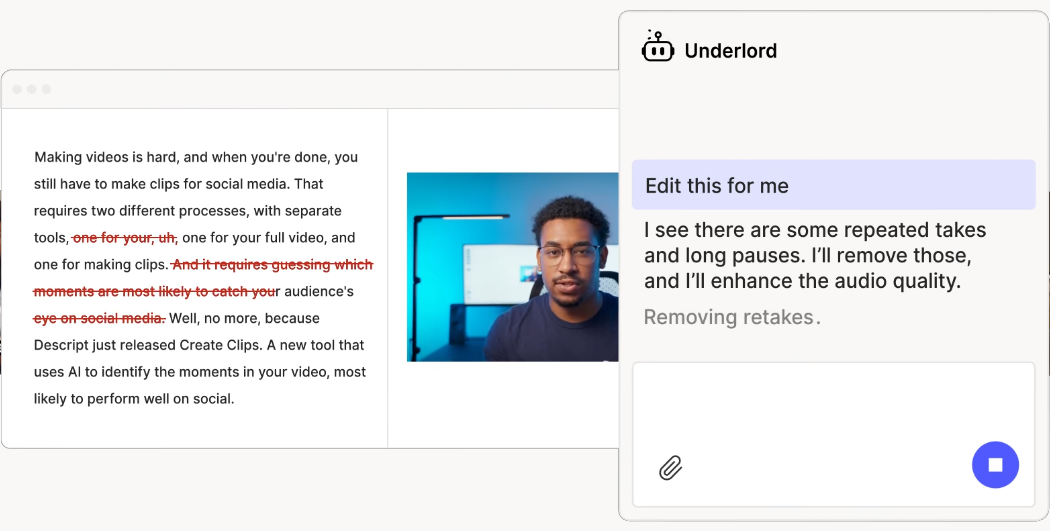The image size is (1050, 531).
Task: Click "likely to perform well on social" line
Action: pyautogui.click(x=134, y=399)
